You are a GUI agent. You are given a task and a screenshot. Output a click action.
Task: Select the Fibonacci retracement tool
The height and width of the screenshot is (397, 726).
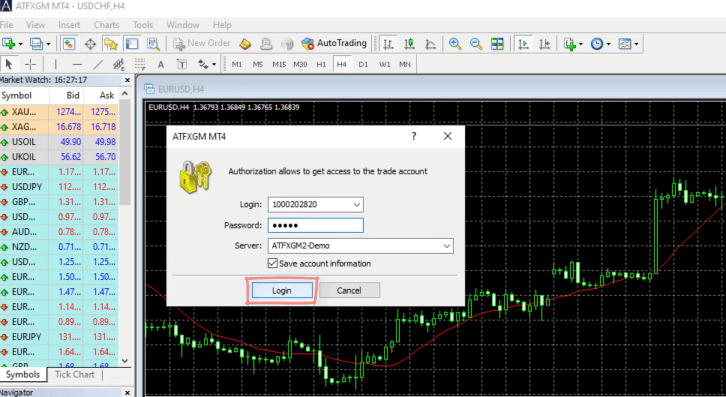pyautogui.click(x=140, y=64)
